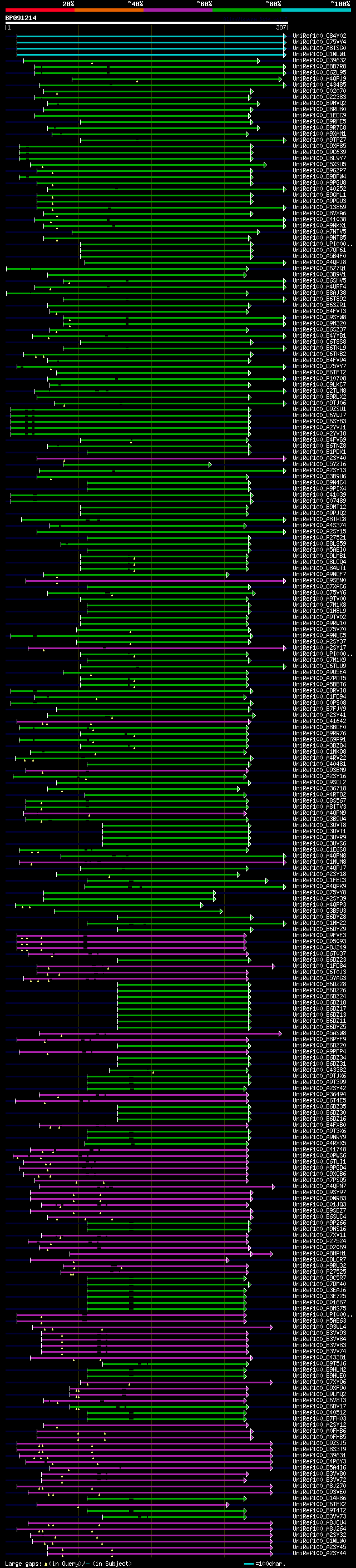Open hit UniRef100_Q84Y02
The image size is (356, 1568).
(319, 36)
